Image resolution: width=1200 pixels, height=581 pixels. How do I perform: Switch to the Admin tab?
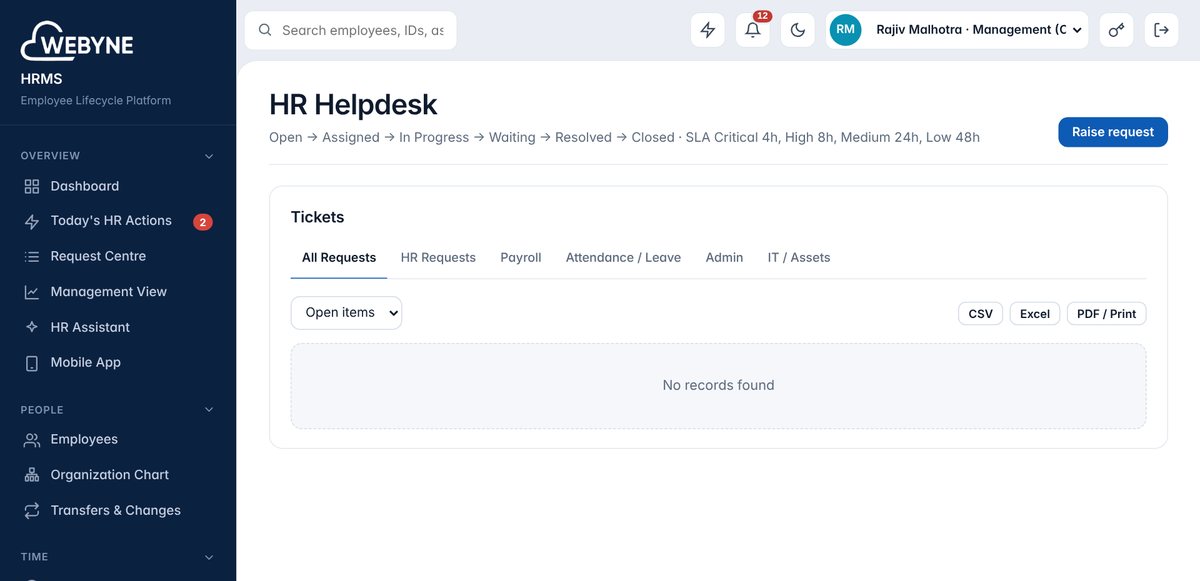tap(724, 257)
